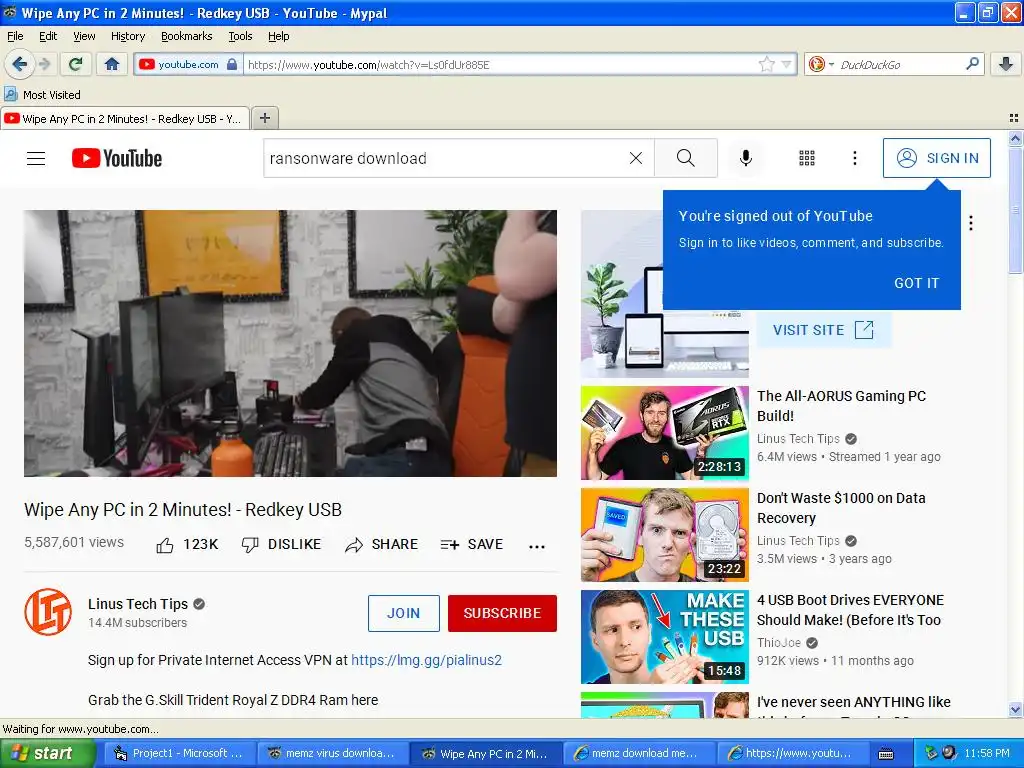1024x768 pixels.
Task: Open the Bookmarks menu
Action: click(187, 36)
